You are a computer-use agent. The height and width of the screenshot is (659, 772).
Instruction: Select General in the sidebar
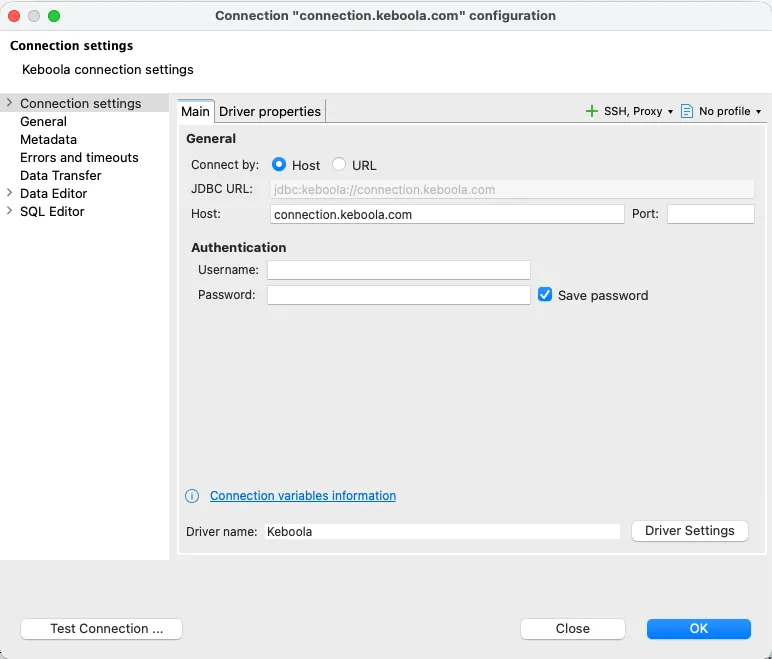coord(43,121)
